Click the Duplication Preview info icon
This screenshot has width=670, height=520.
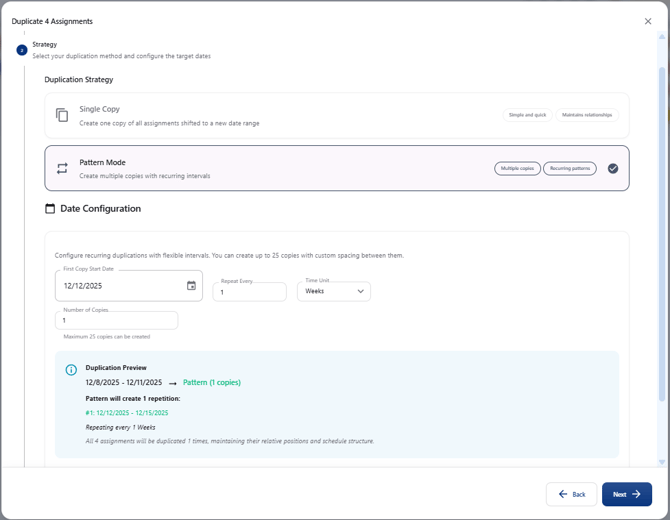coord(71,370)
